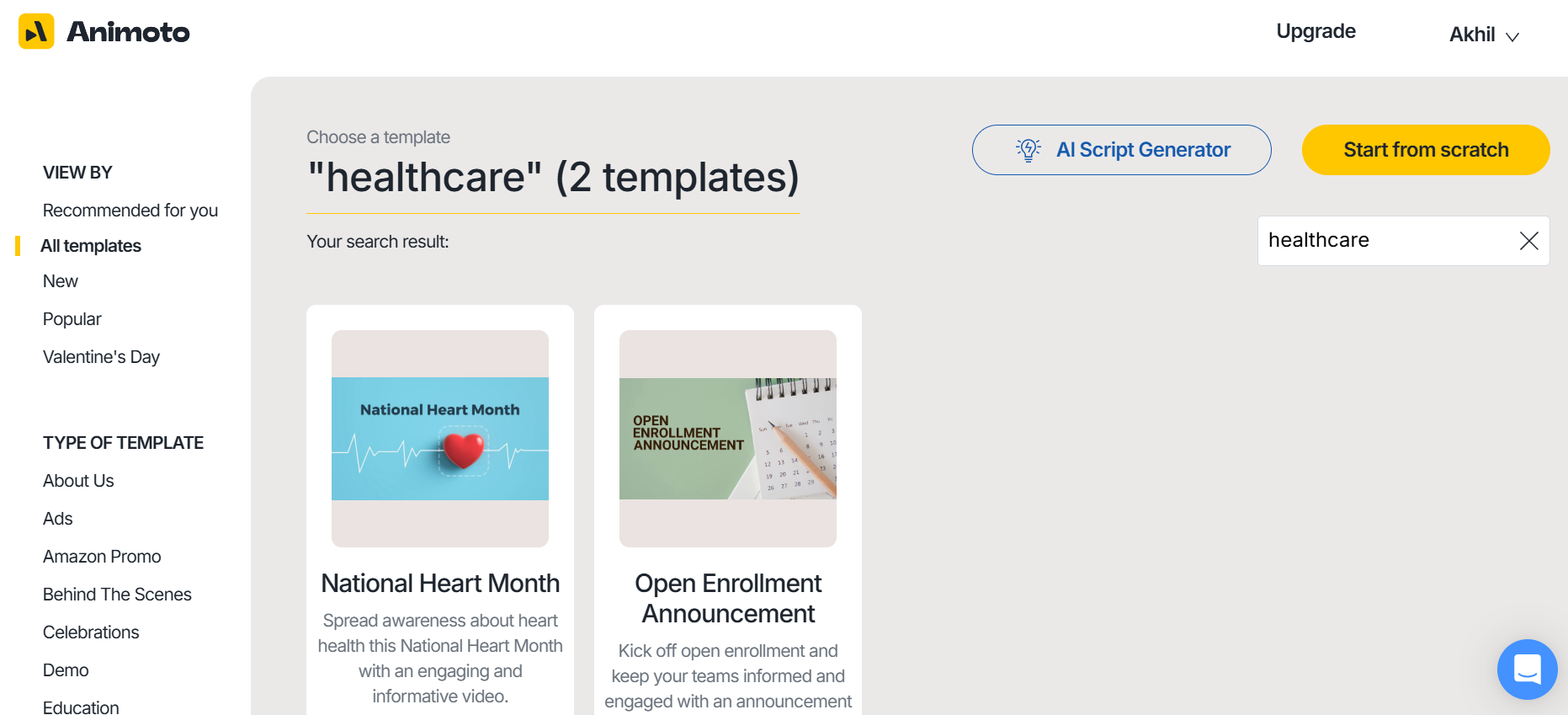The image size is (1568, 715).
Task: Expand the Akhil account menu chevron
Action: [1512, 36]
